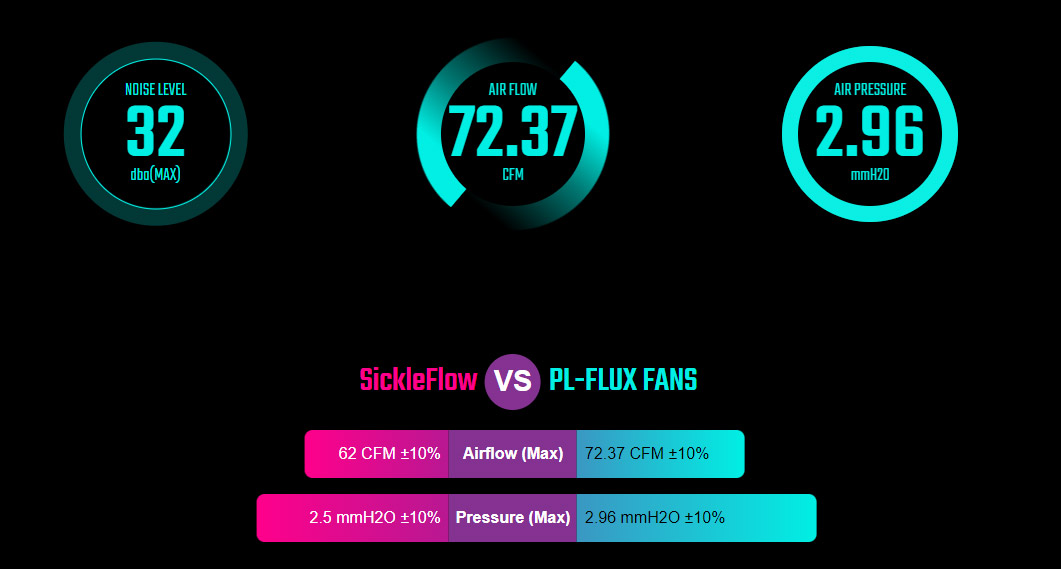Click the Air Pressure circular gauge
The height and width of the screenshot is (569, 1061).
870,134
